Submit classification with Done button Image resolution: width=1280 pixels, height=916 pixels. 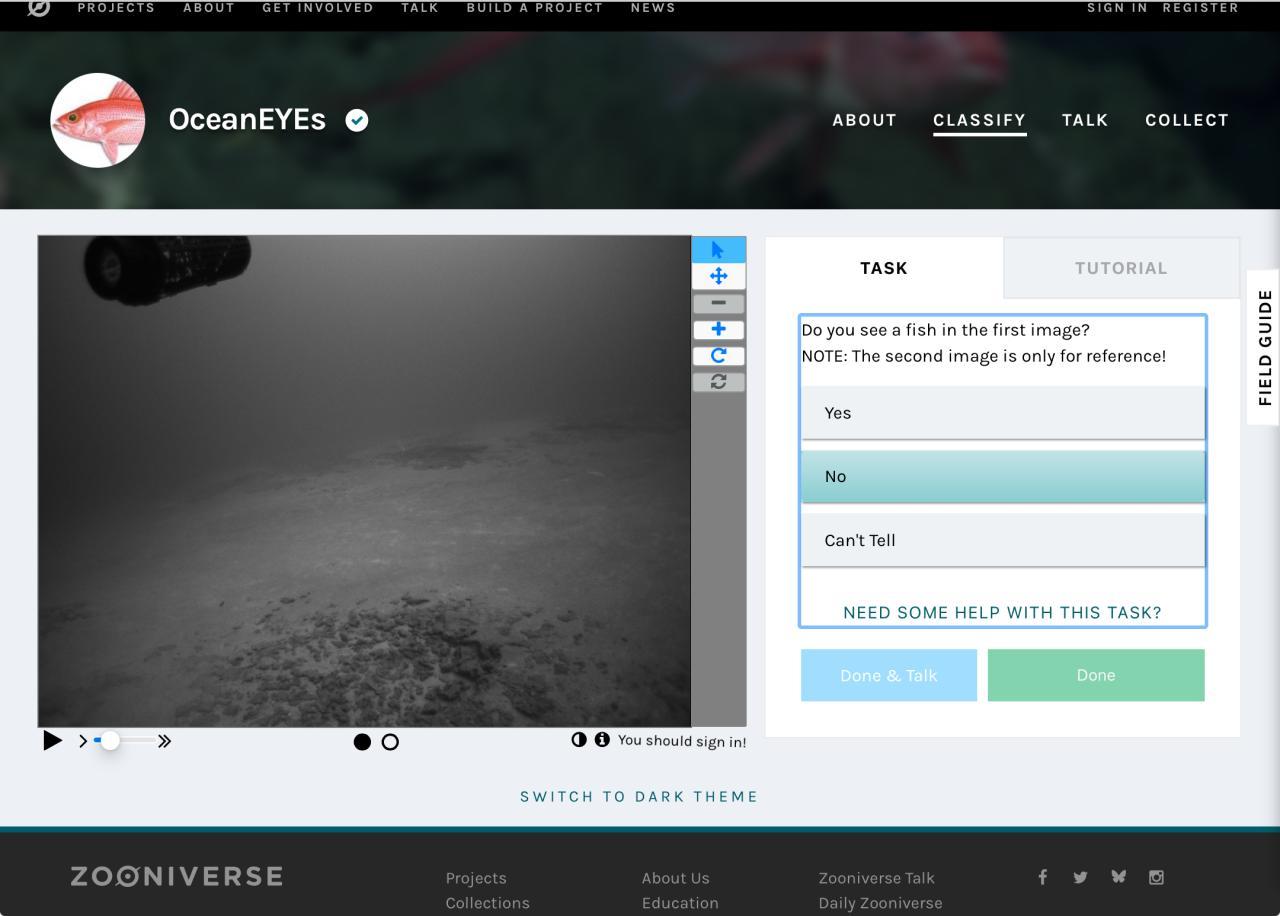pyautogui.click(x=1096, y=675)
